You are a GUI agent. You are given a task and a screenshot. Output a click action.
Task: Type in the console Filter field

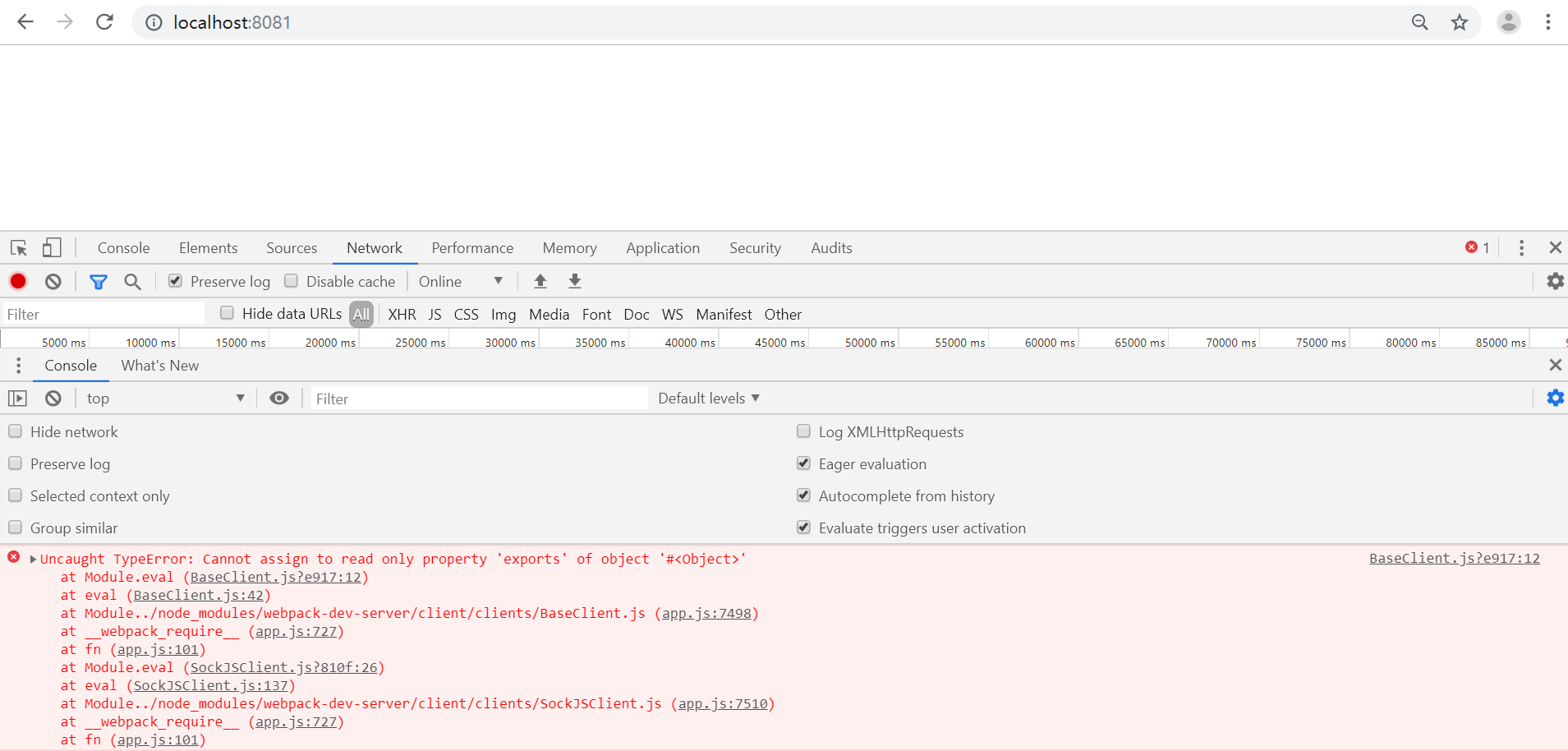476,398
